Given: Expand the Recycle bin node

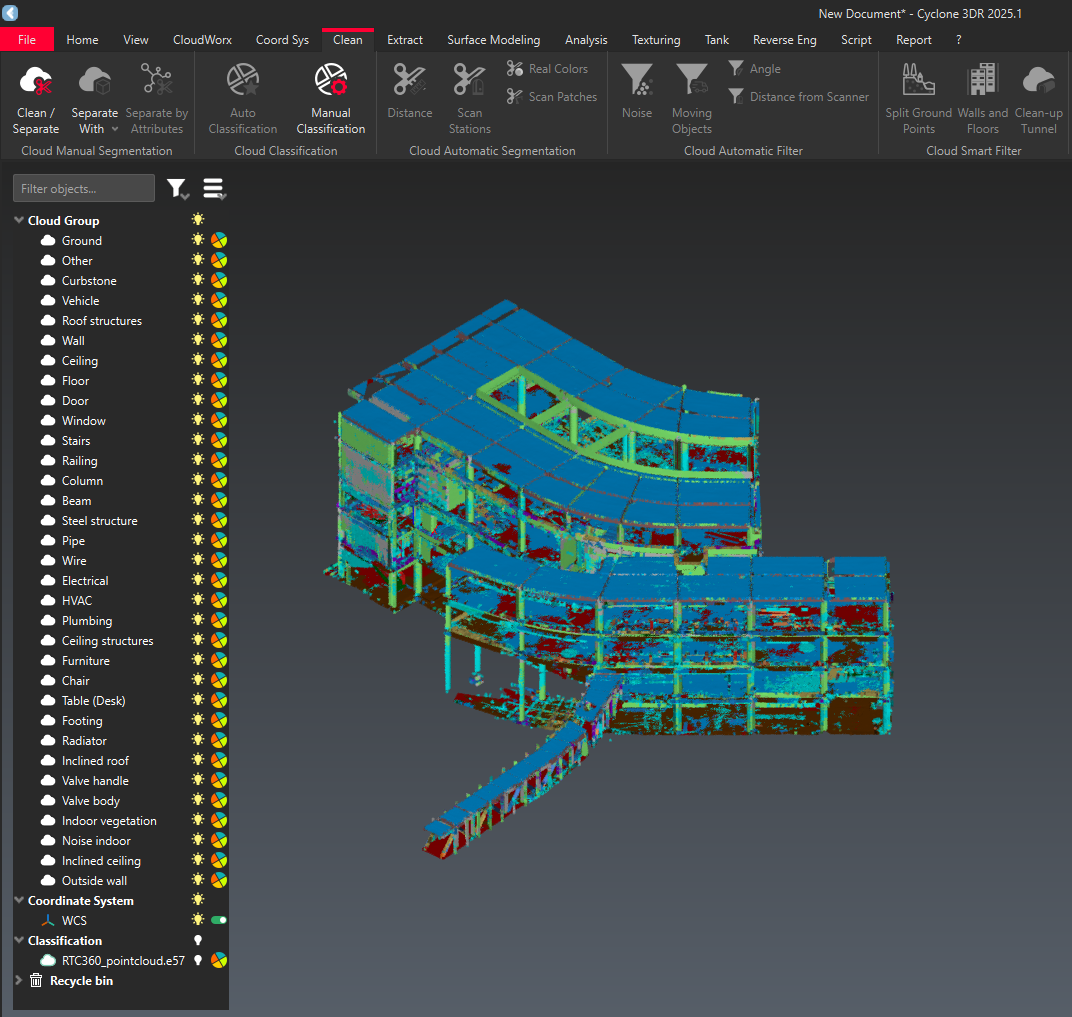Looking at the screenshot, I should [19, 981].
